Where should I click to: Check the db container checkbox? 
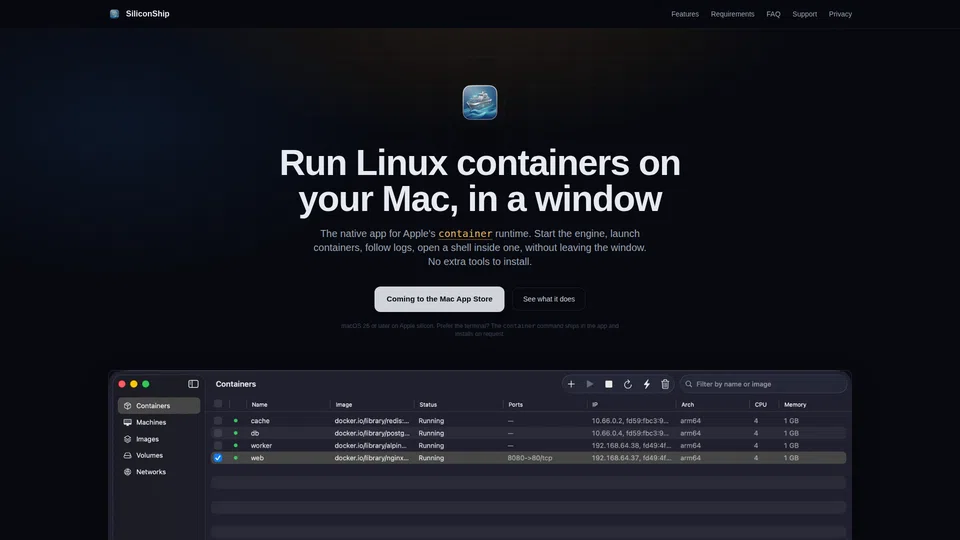pyautogui.click(x=218, y=433)
